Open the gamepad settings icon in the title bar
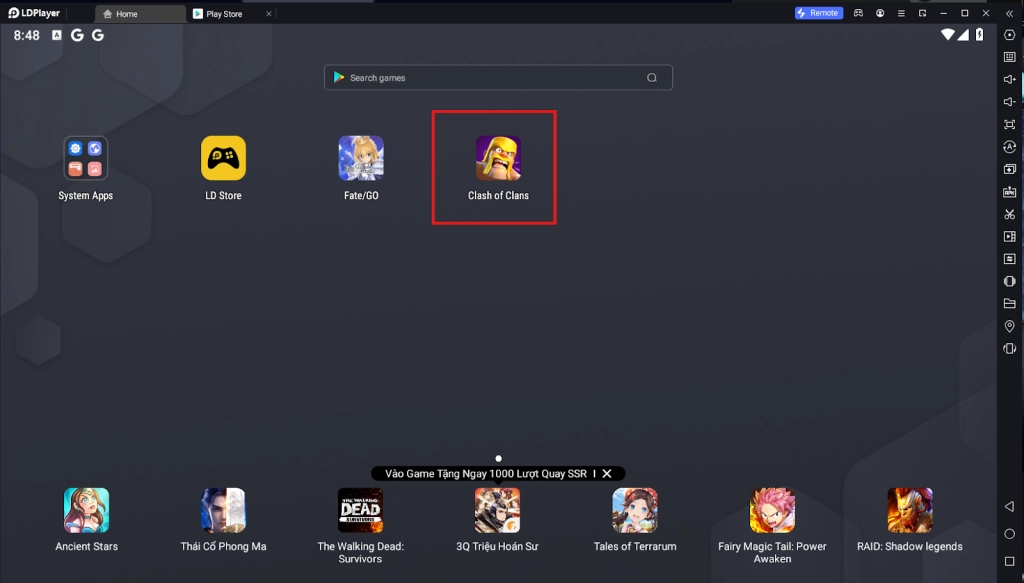Viewport: 1024px width, 583px height. [x=858, y=13]
